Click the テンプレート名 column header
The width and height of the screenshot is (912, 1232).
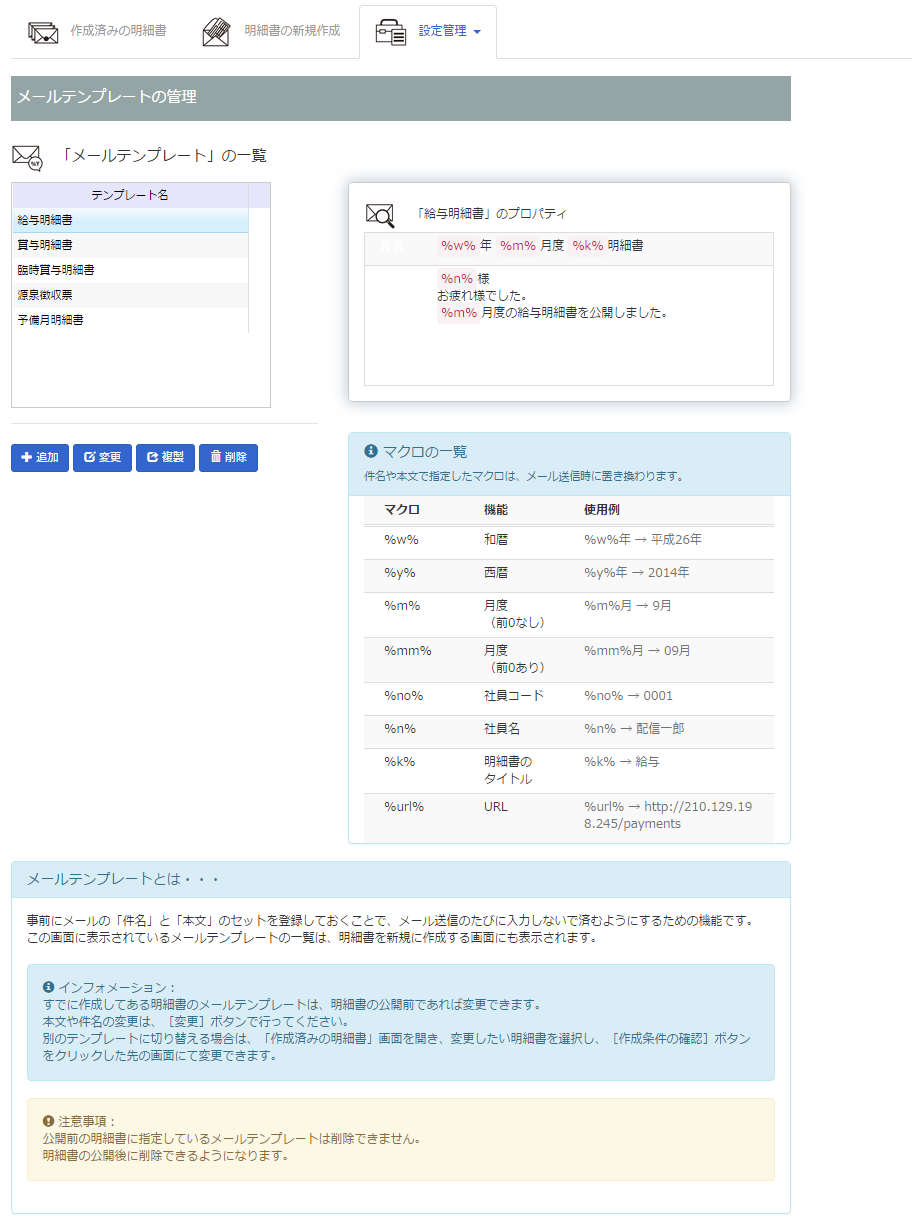130,195
